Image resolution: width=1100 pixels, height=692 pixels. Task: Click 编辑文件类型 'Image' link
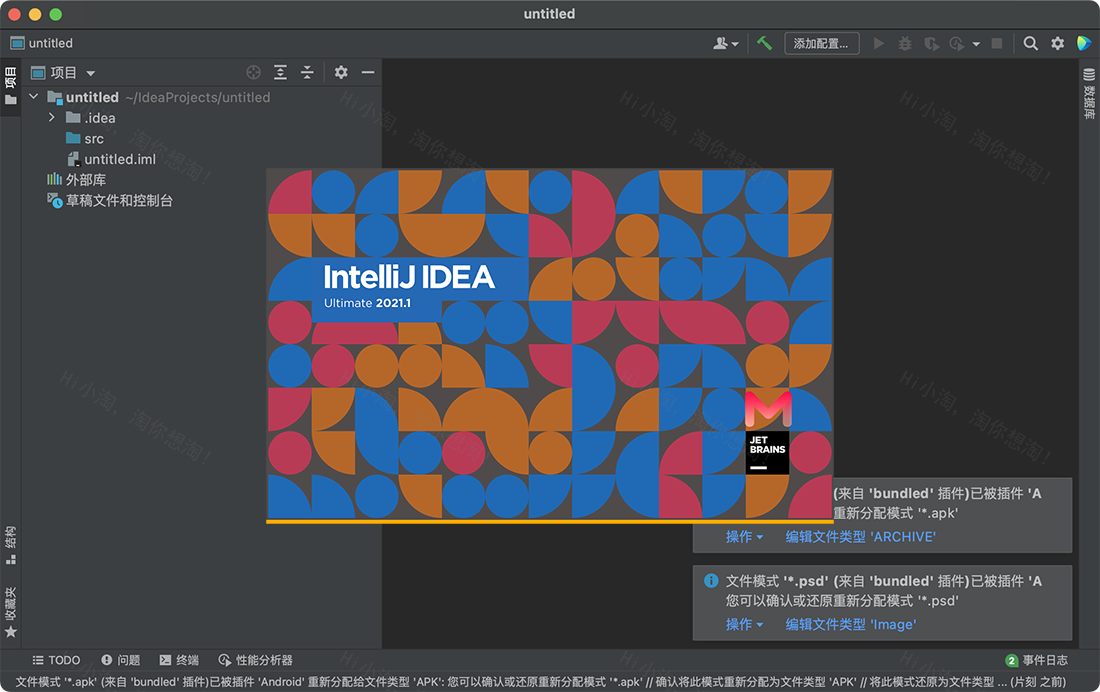[851, 625]
